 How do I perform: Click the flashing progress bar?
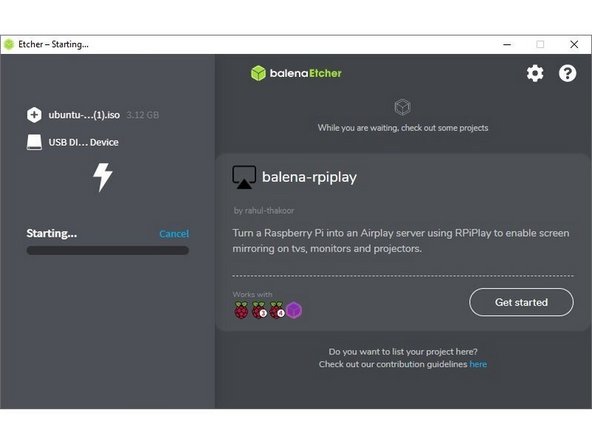point(108,250)
